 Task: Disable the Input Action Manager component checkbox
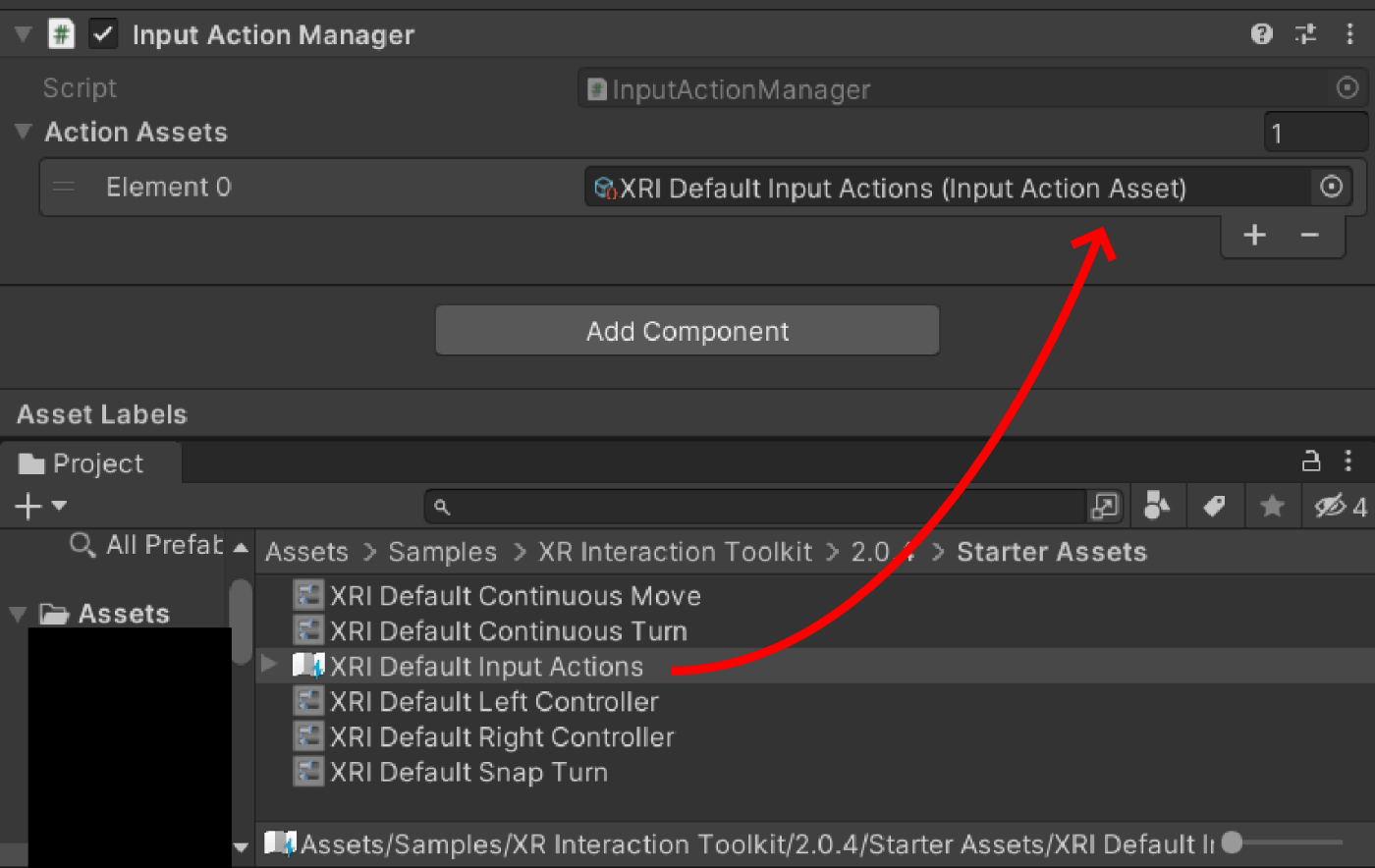[x=103, y=34]
